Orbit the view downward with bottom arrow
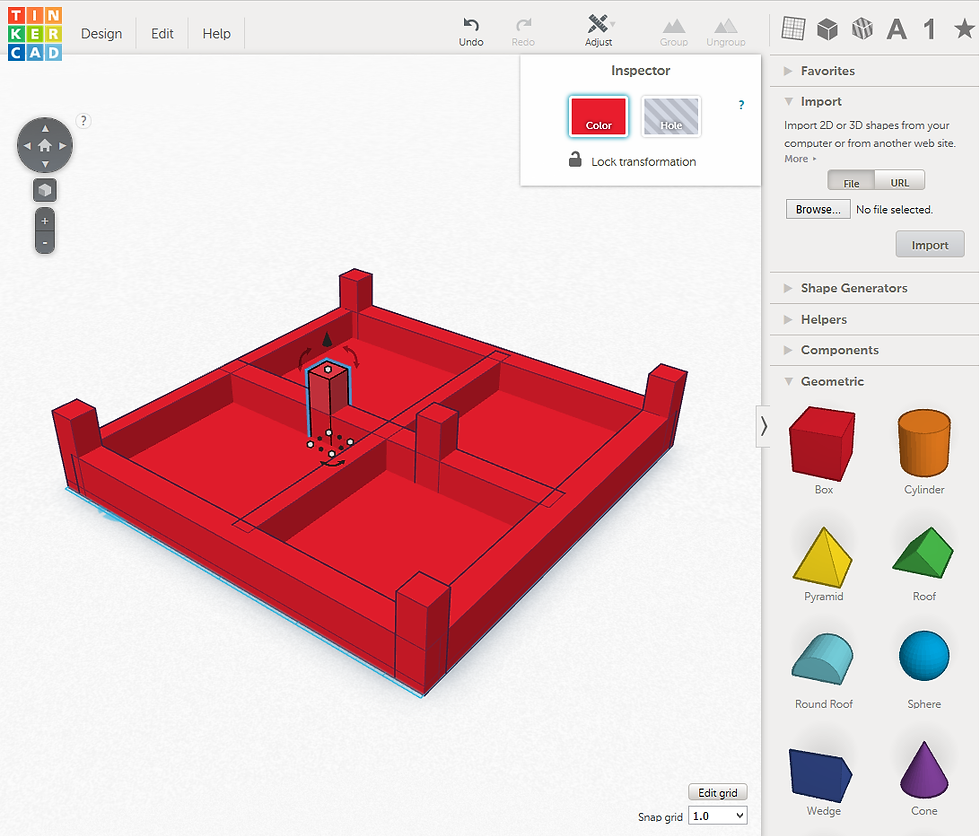This screenshot has width=980, height=836. (x=45, y=164)
